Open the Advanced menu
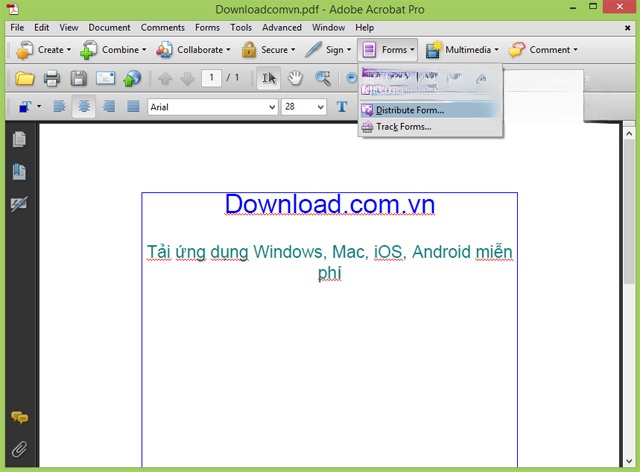 (282, 27)
